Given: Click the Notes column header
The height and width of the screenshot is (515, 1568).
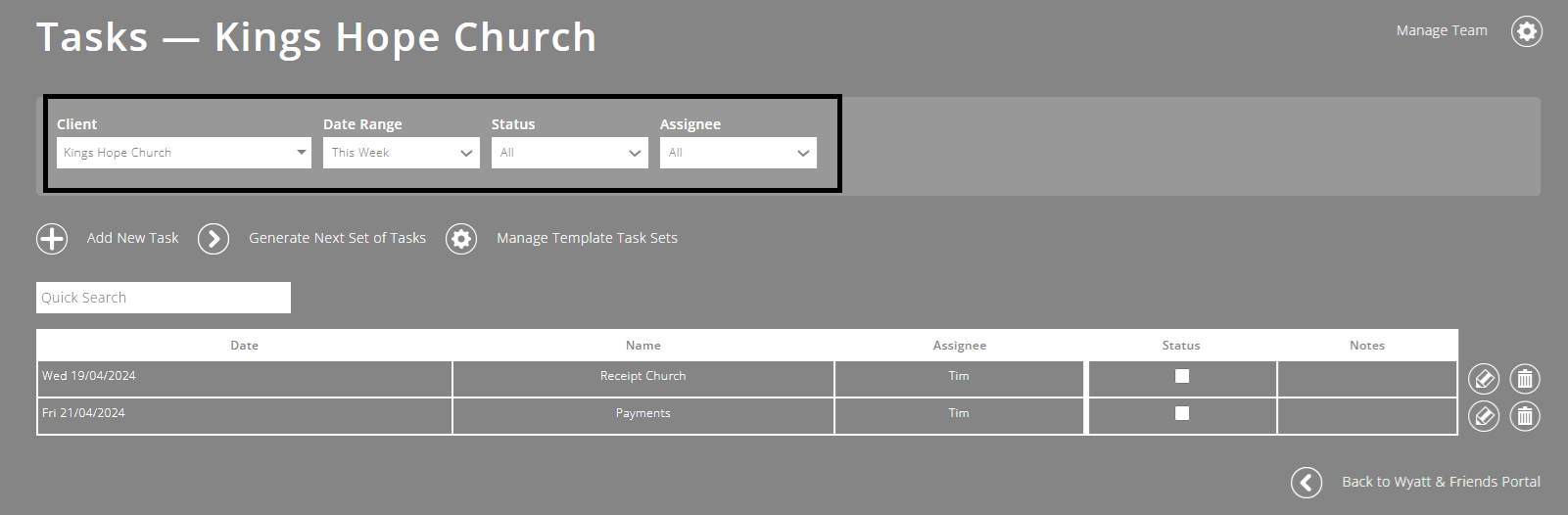Looking at the screenshot, I should click(1367, 346).
